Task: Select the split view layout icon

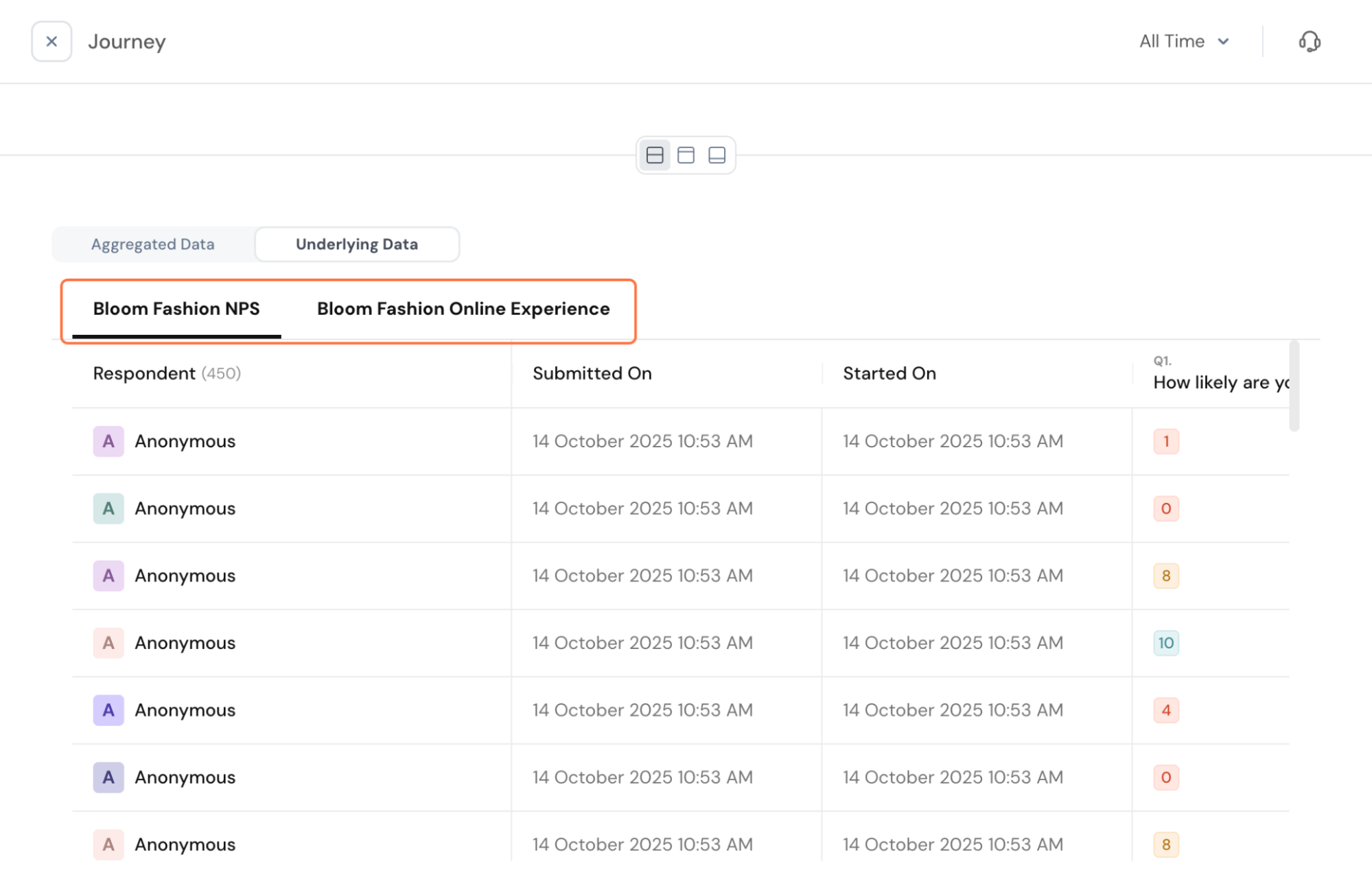Action: pos(655,155)
